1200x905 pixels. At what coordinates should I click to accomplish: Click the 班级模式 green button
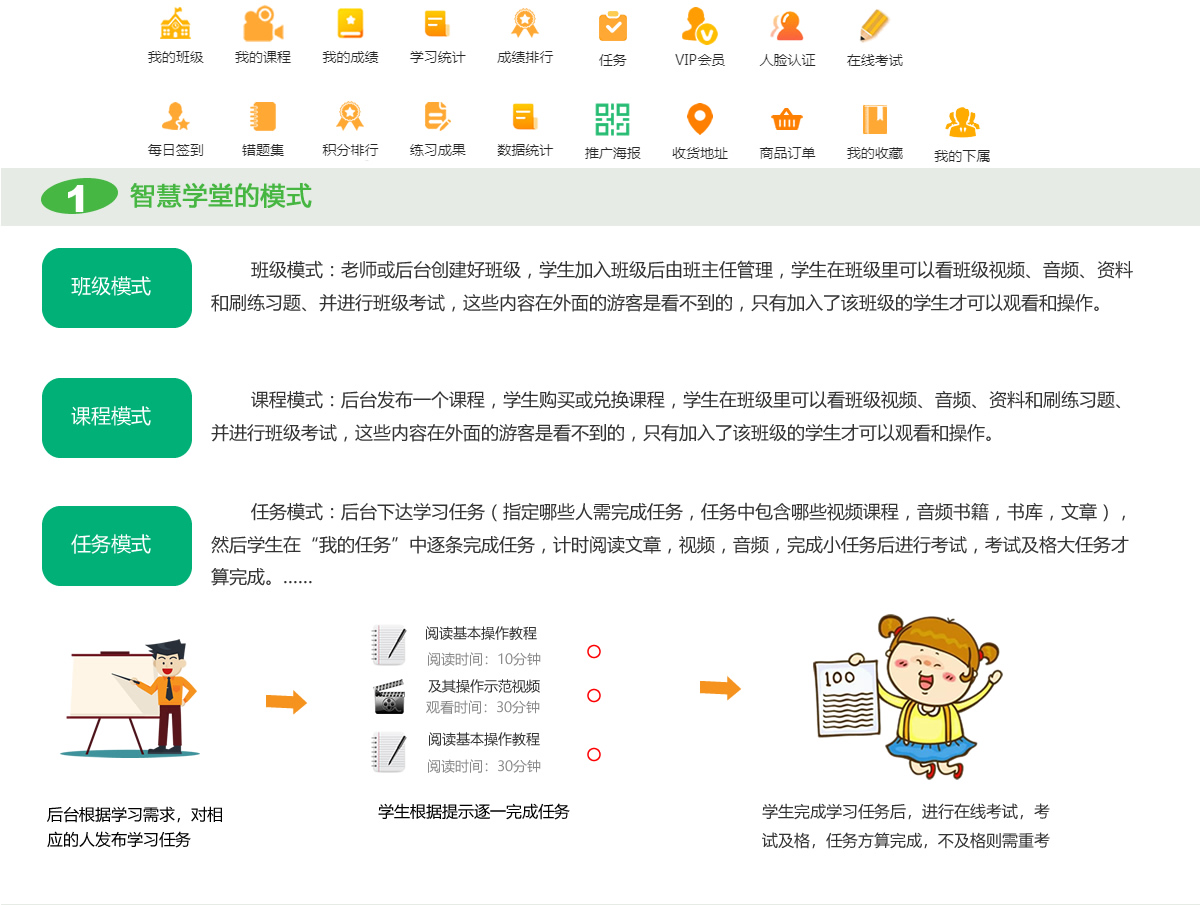click(x=116, y=288)
